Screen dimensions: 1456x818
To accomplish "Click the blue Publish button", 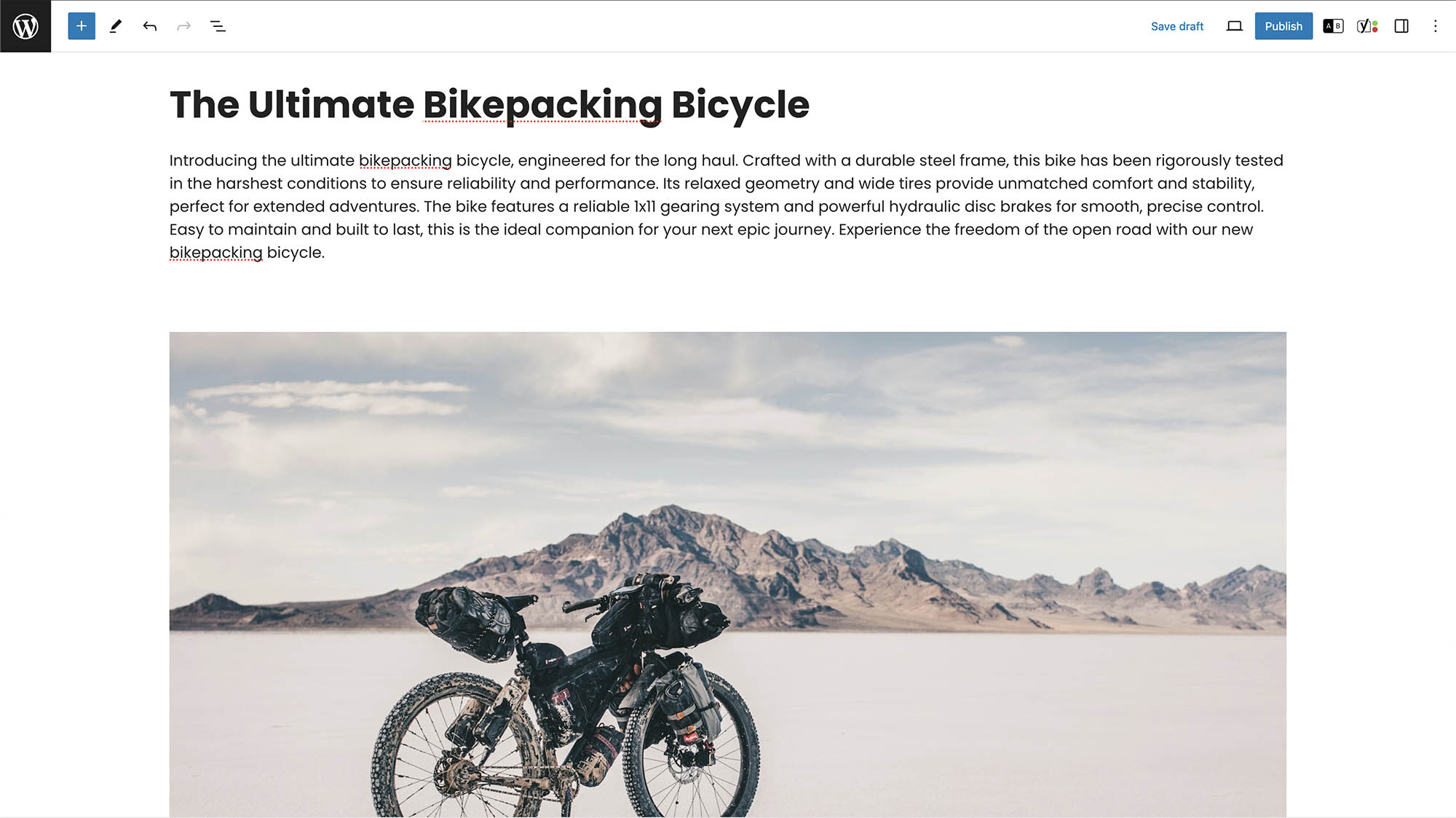I will pyautogui.click(x=1283, y=26).
